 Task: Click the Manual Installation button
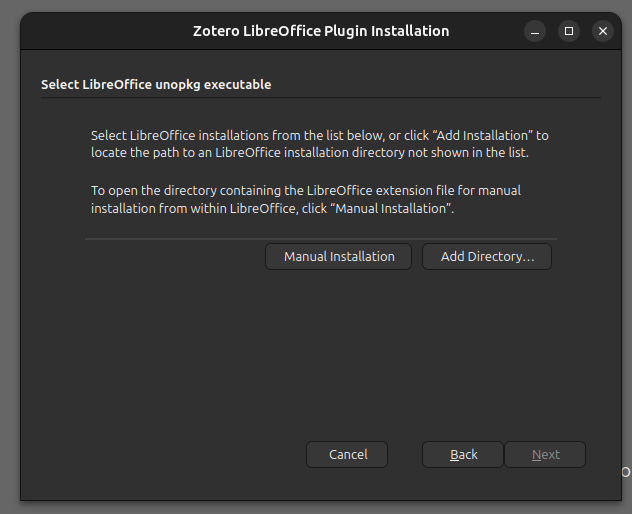click(338, 256)
